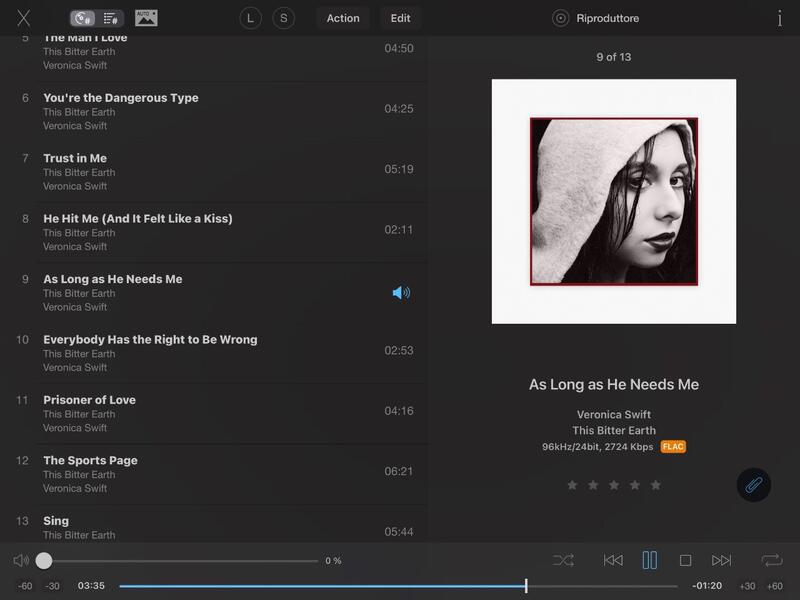
Task: Toggle auto artwork image icon
Action: [146, 18]
